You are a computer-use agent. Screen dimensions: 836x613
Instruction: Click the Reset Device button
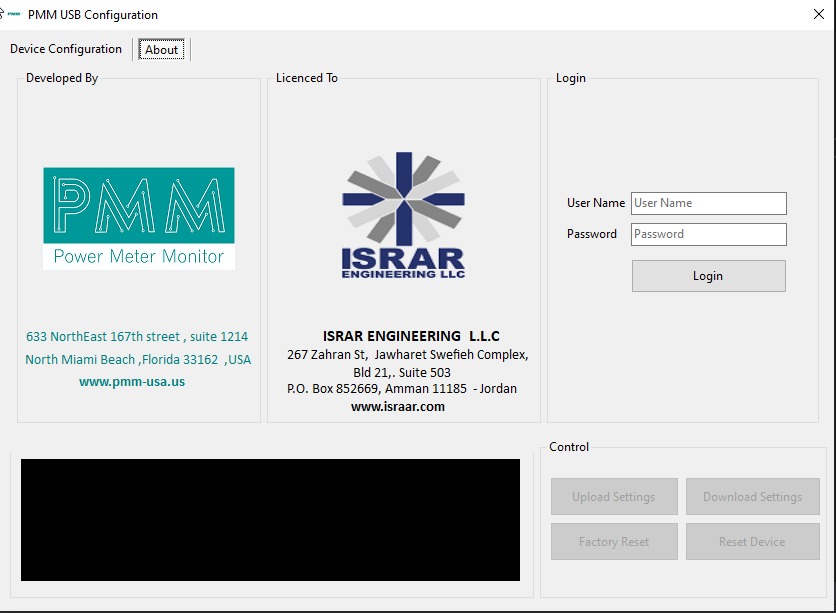pyautogui.click(x=752, y=541)
